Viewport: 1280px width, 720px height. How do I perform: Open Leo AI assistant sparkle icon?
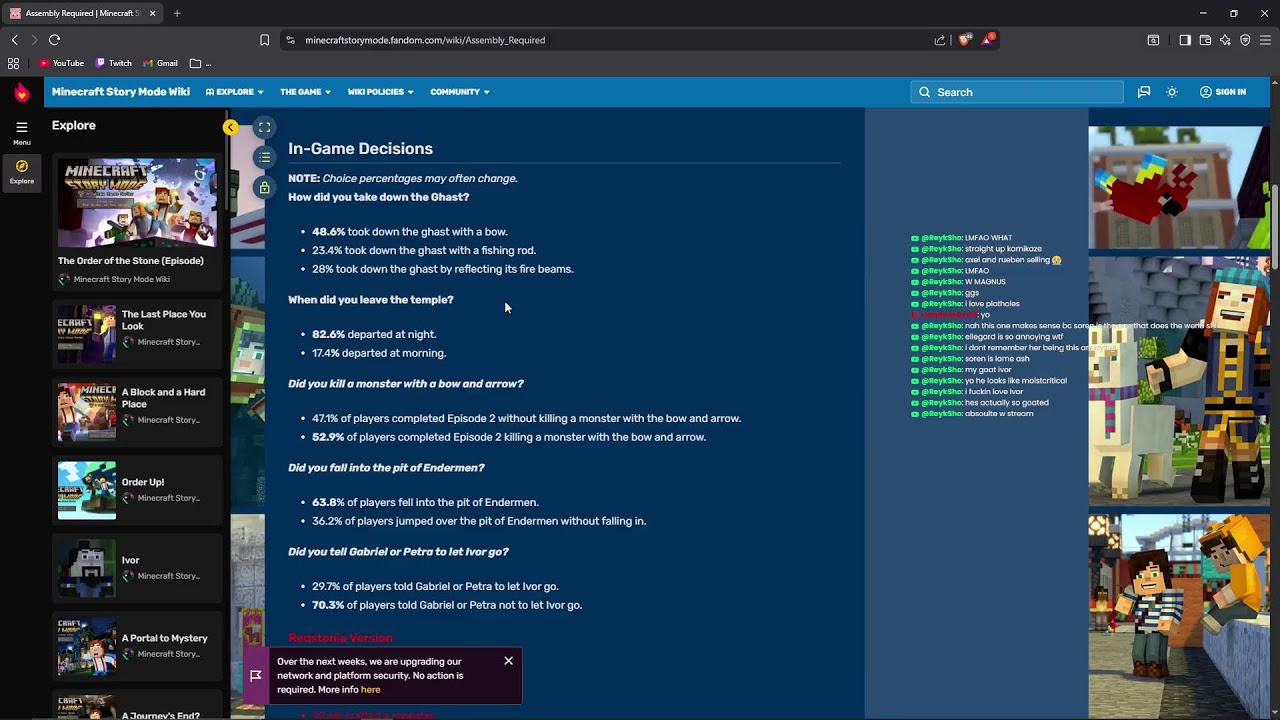coord(1225,40)
